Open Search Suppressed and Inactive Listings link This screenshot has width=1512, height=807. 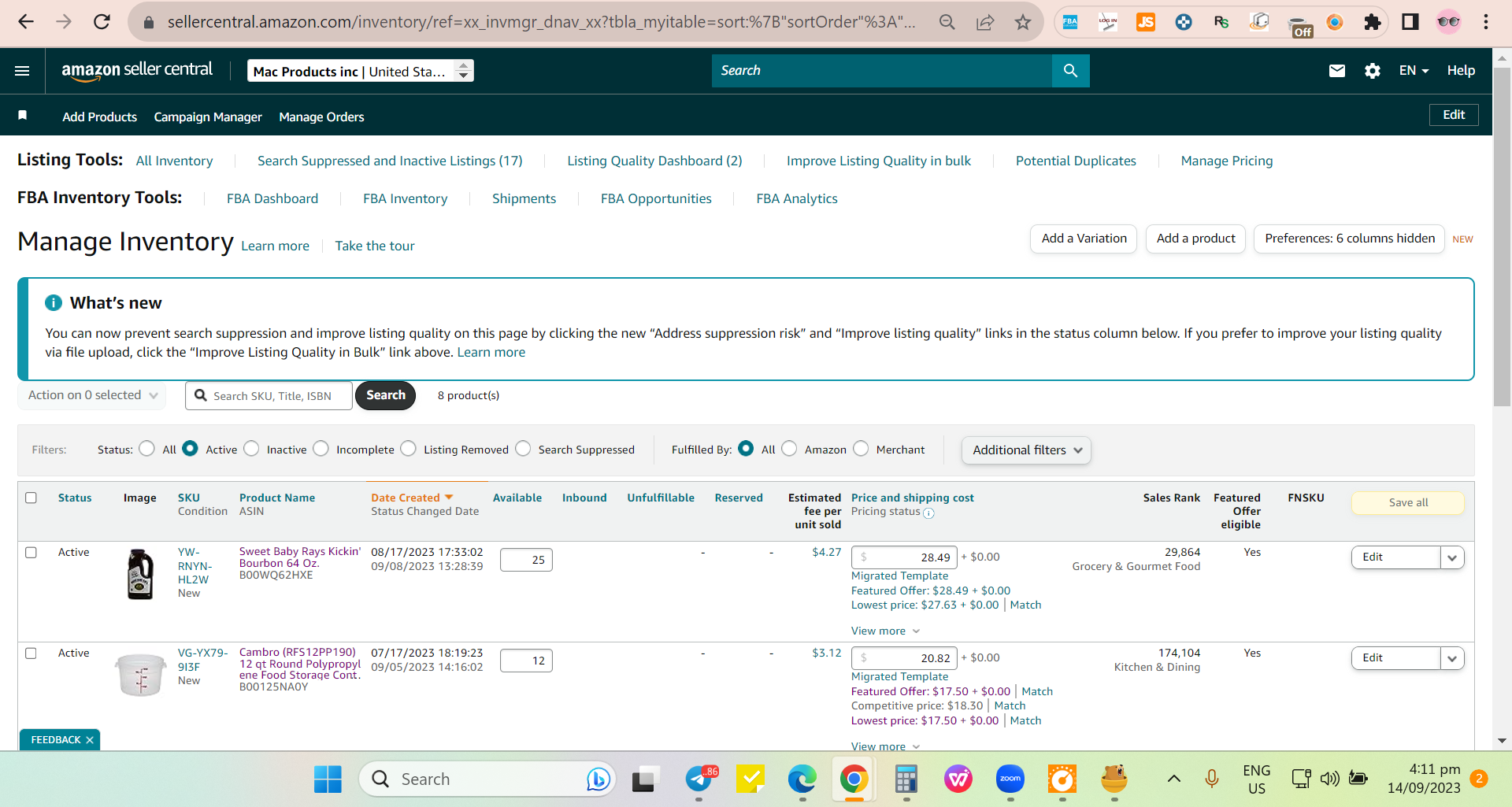(390, 161)
